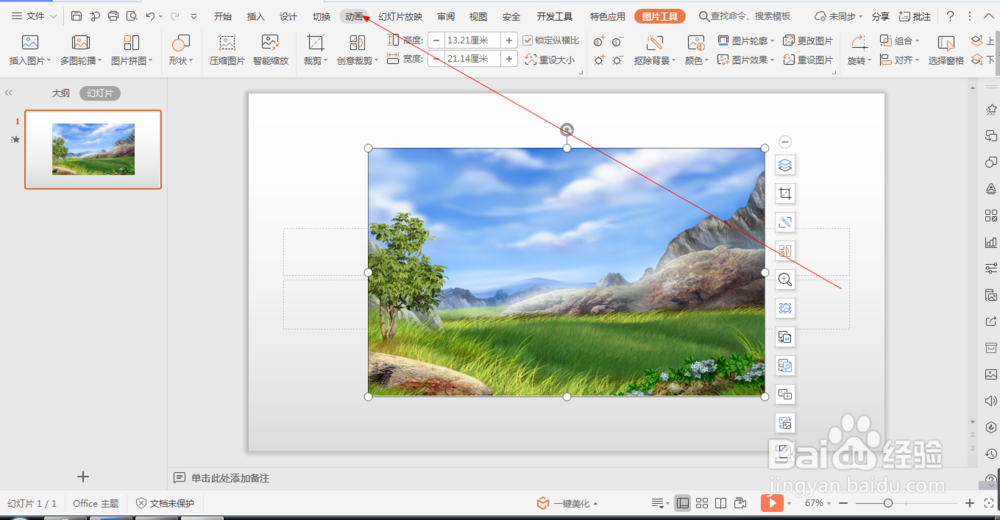Open the help question mark icon
The image size is (1000, 520).
tap(950, 16)
